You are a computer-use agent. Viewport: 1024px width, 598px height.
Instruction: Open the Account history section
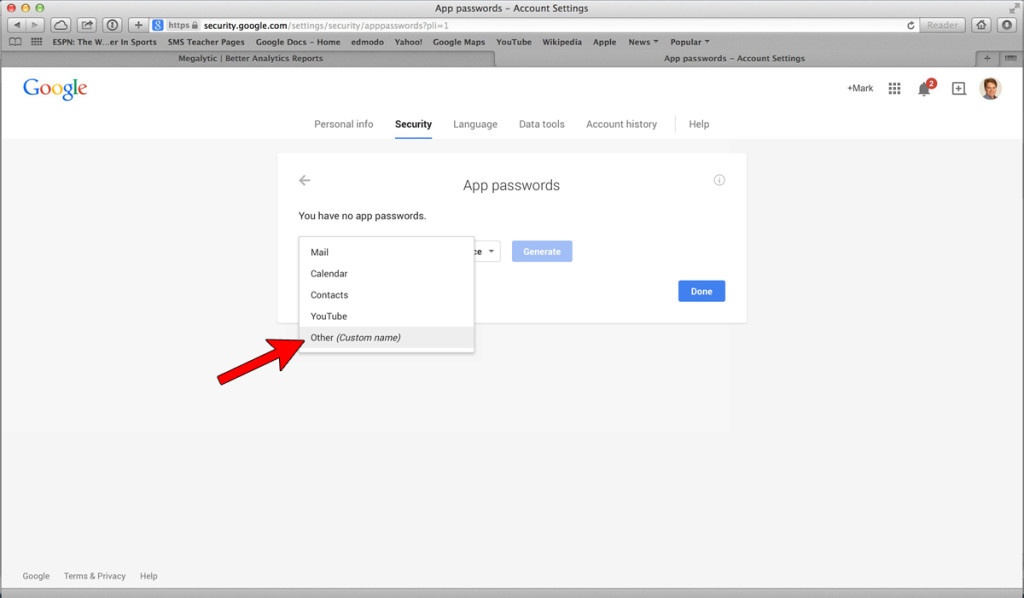click(x=621, y=124)
